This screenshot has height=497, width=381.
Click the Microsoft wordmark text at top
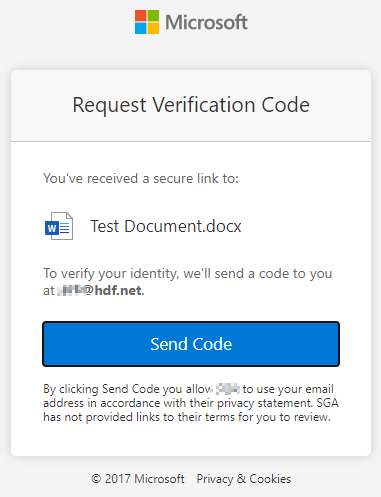(206, 22)
